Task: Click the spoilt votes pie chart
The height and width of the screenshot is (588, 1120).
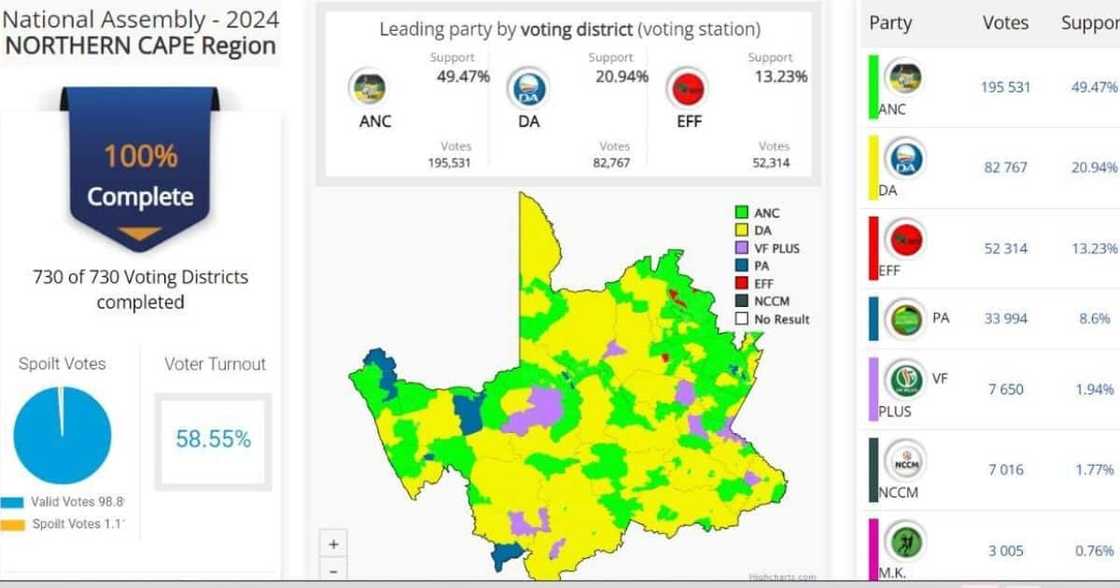Action: tap(62, 435)
